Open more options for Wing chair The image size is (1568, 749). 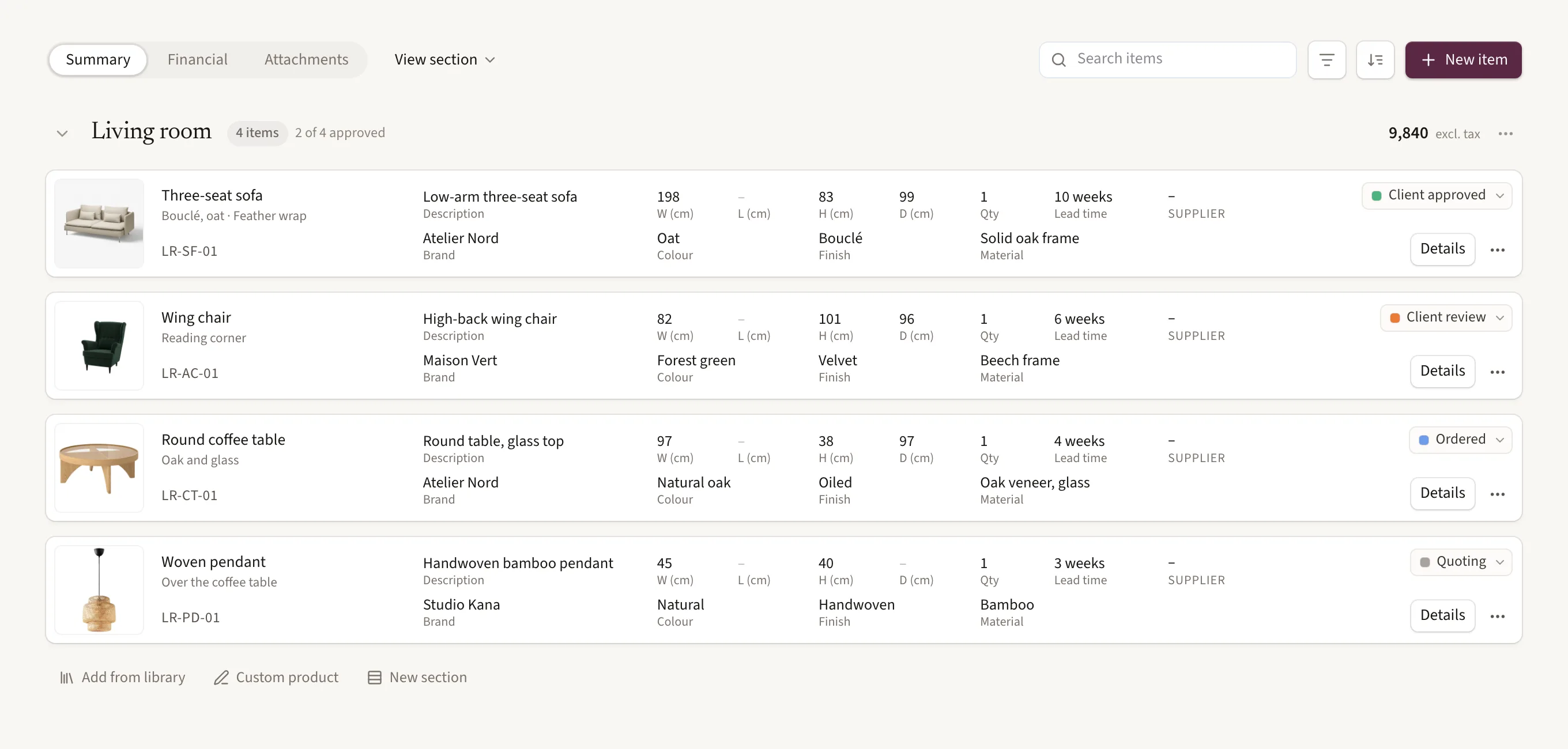1498,372
